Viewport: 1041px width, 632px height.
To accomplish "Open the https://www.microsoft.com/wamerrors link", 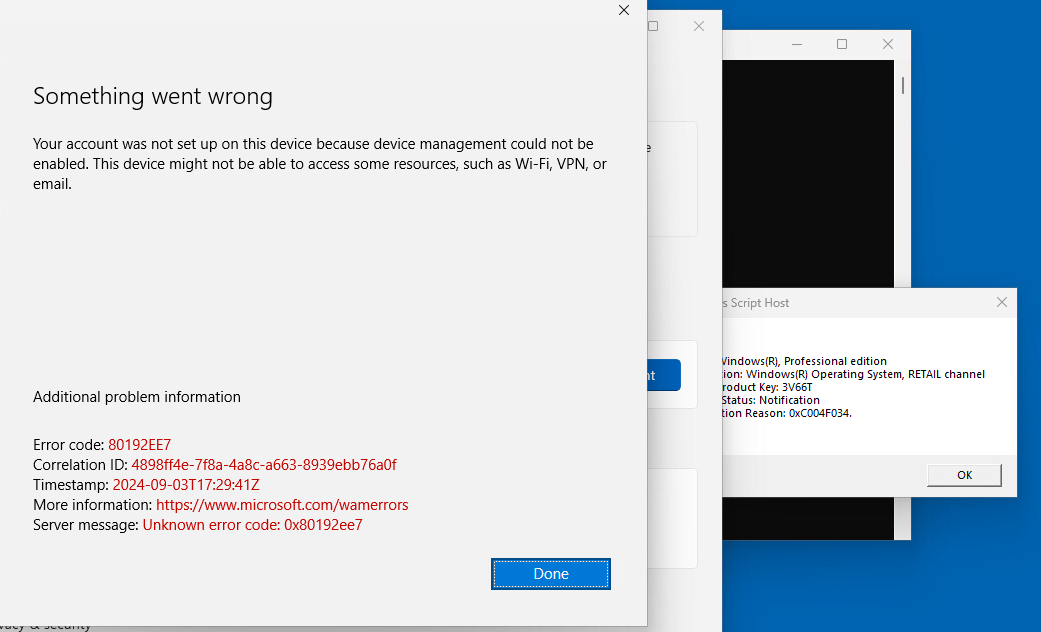I will 282,504.
